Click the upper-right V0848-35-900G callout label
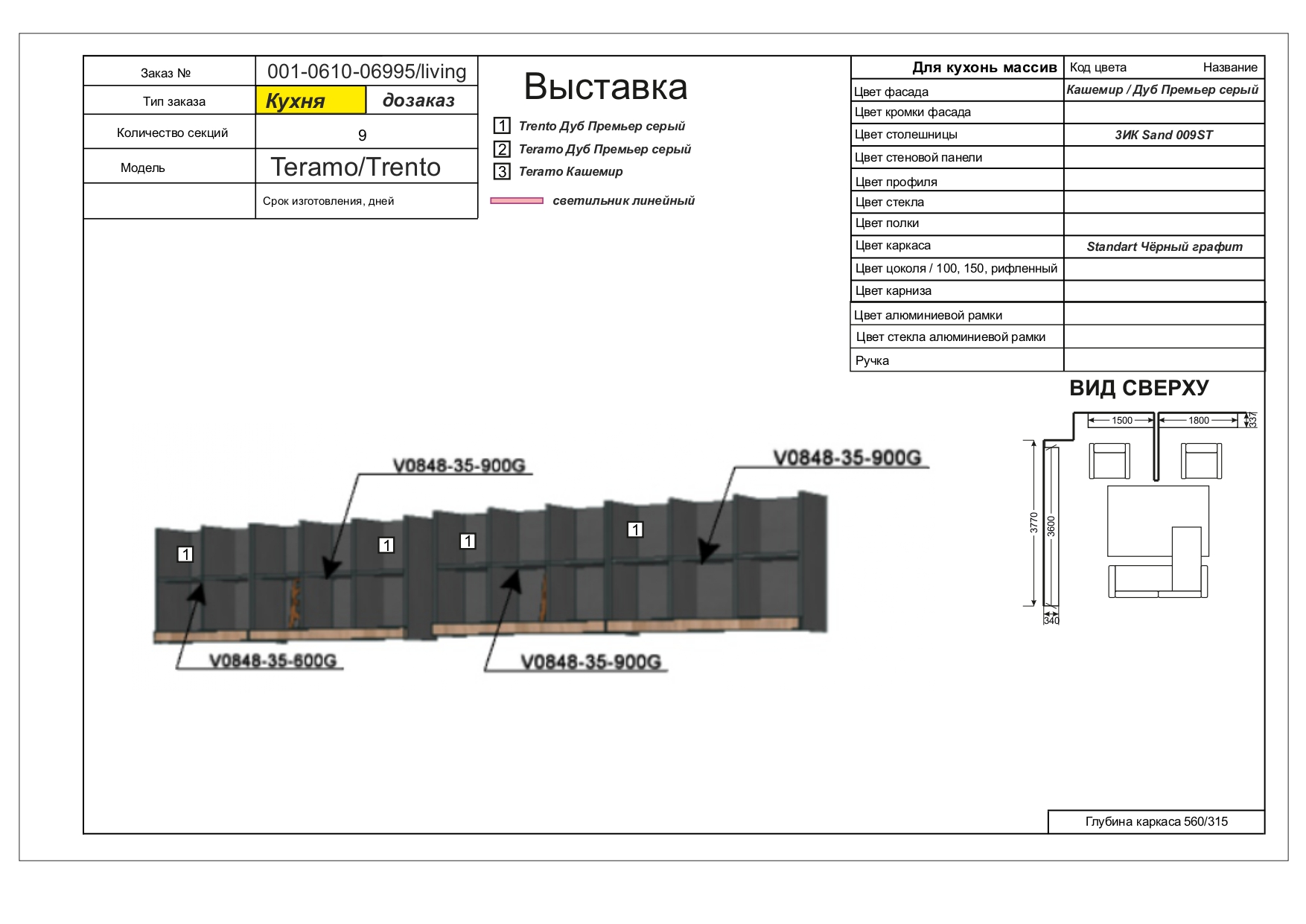 tap(847, 457)
